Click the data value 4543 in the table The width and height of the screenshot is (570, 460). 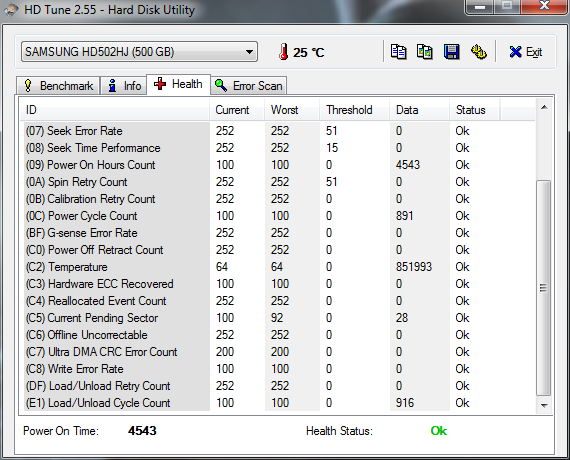[x=408, y=165]
